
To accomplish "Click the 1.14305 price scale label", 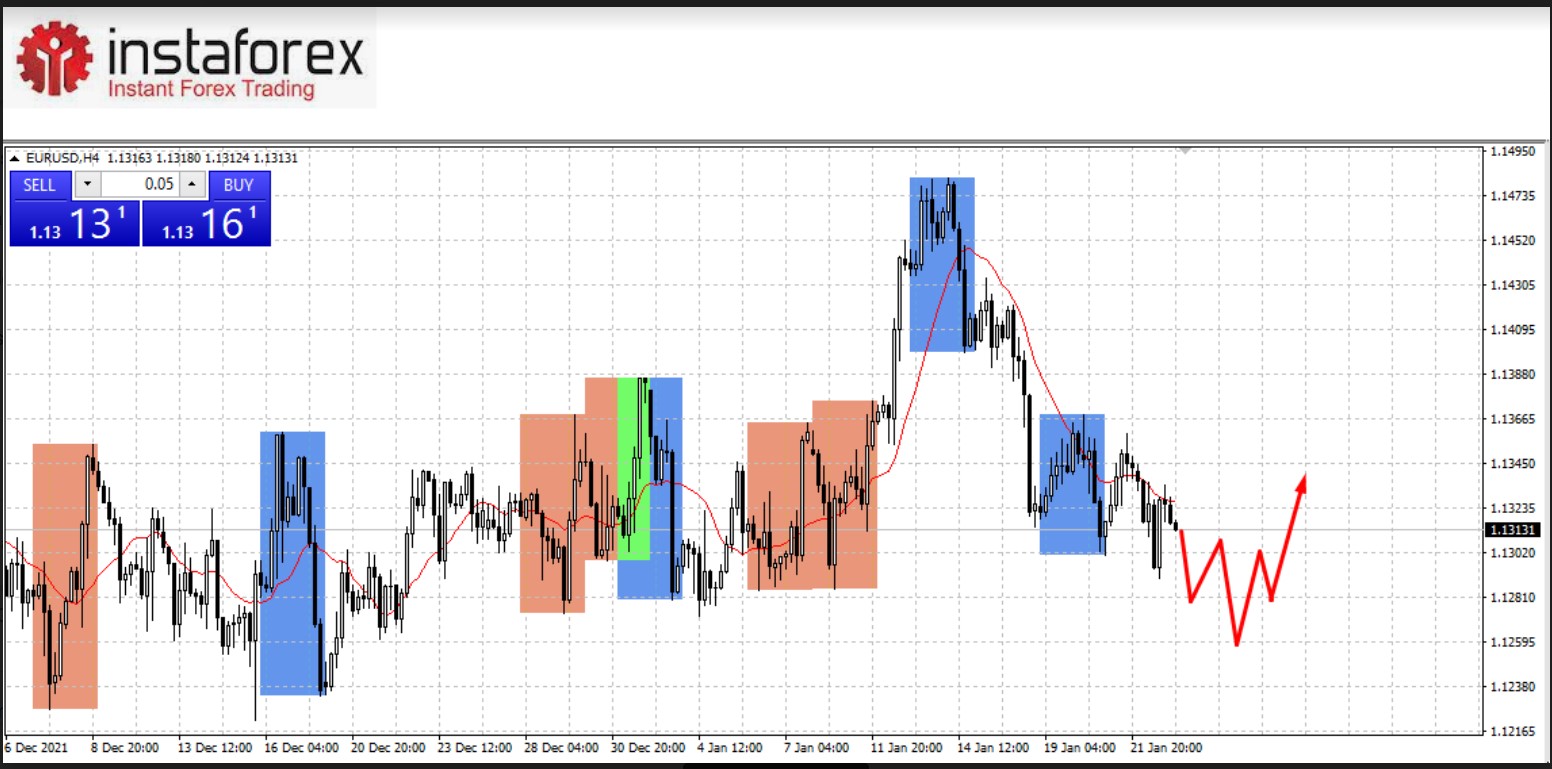I will (x=1512, y=286).
